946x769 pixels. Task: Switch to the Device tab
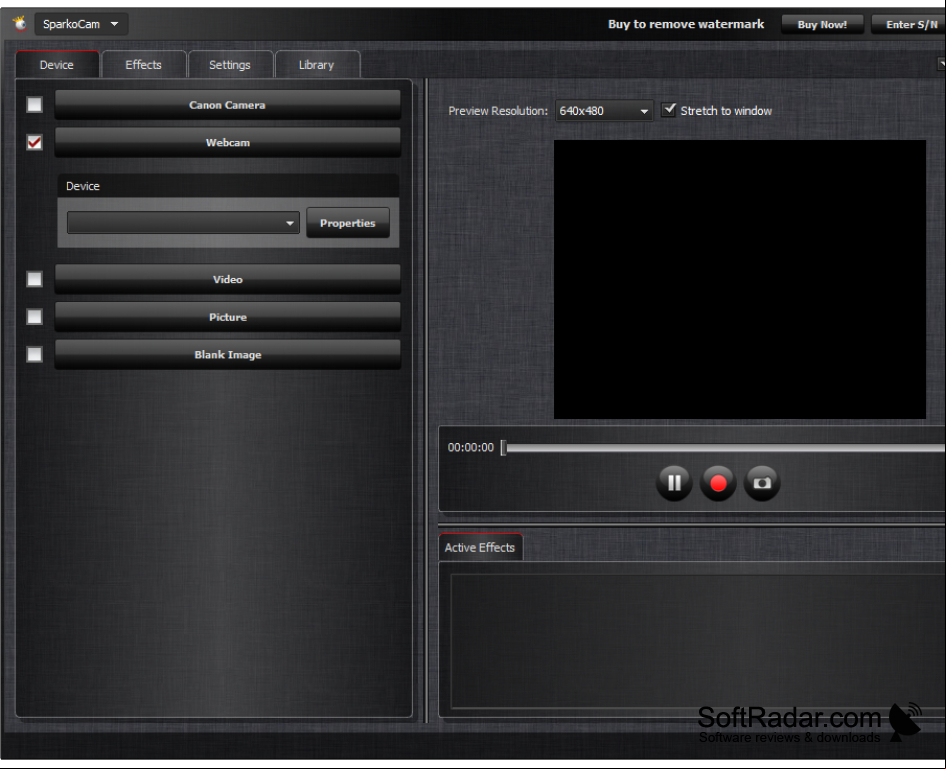point(57,65)
